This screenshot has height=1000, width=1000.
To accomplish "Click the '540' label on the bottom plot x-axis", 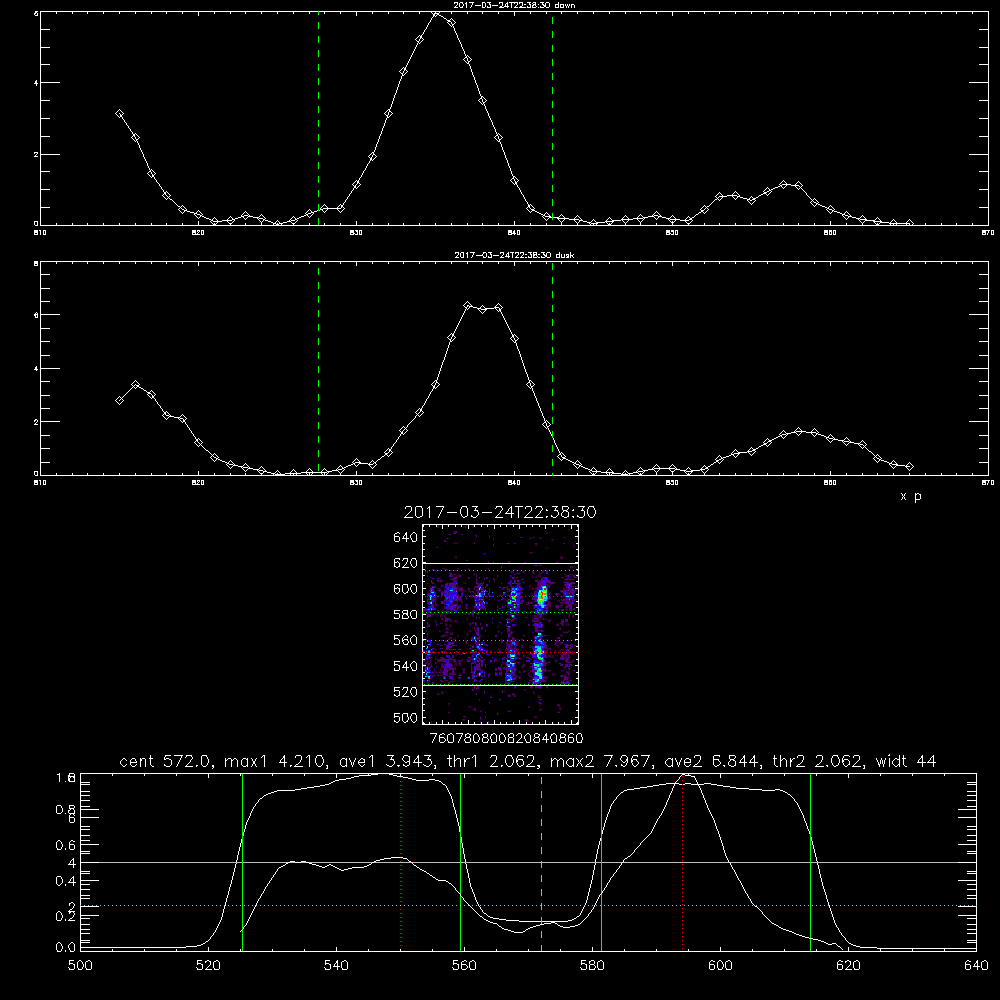I will (x=336, y=966).
